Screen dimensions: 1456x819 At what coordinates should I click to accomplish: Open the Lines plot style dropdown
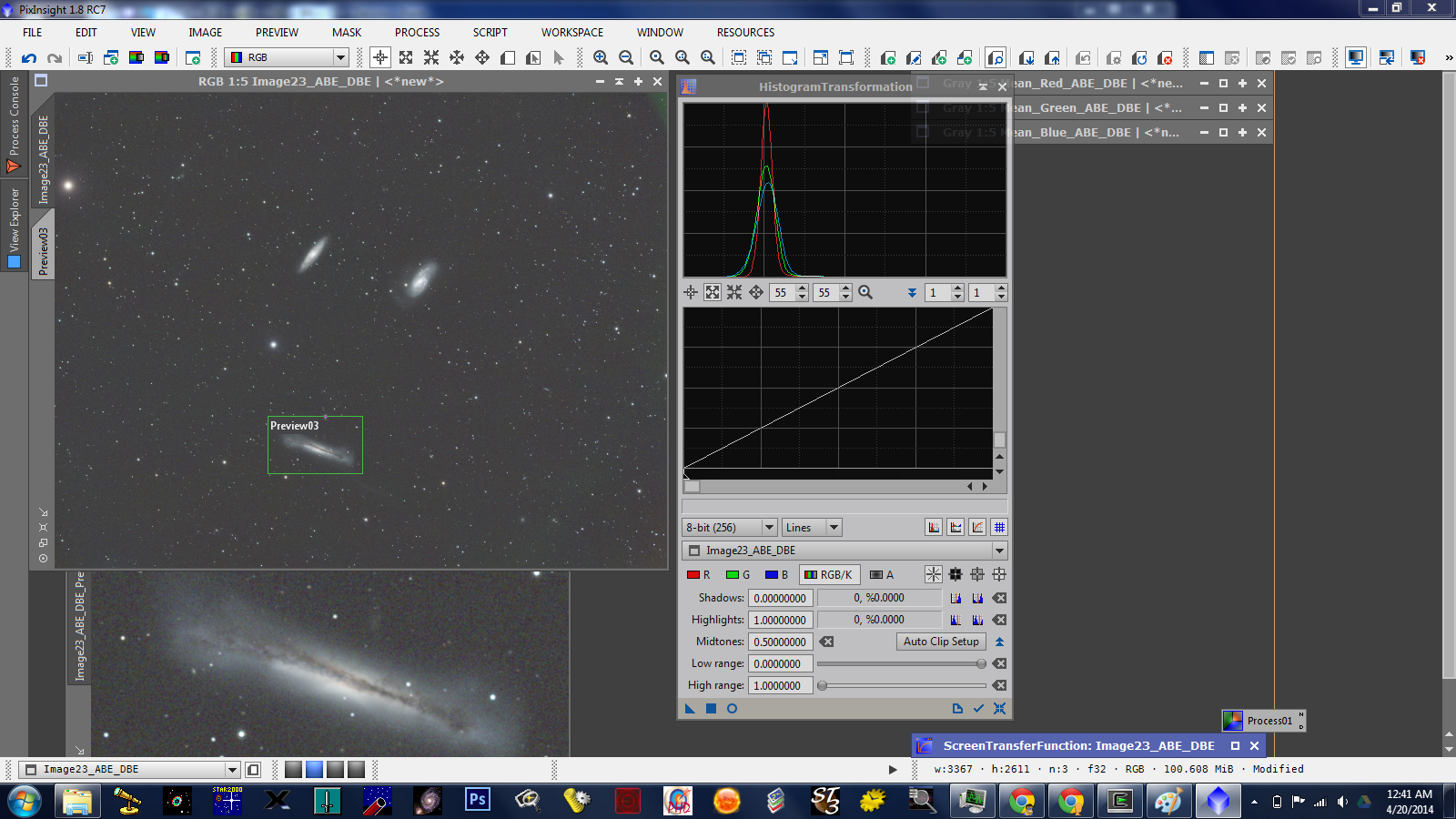(812, 527)
